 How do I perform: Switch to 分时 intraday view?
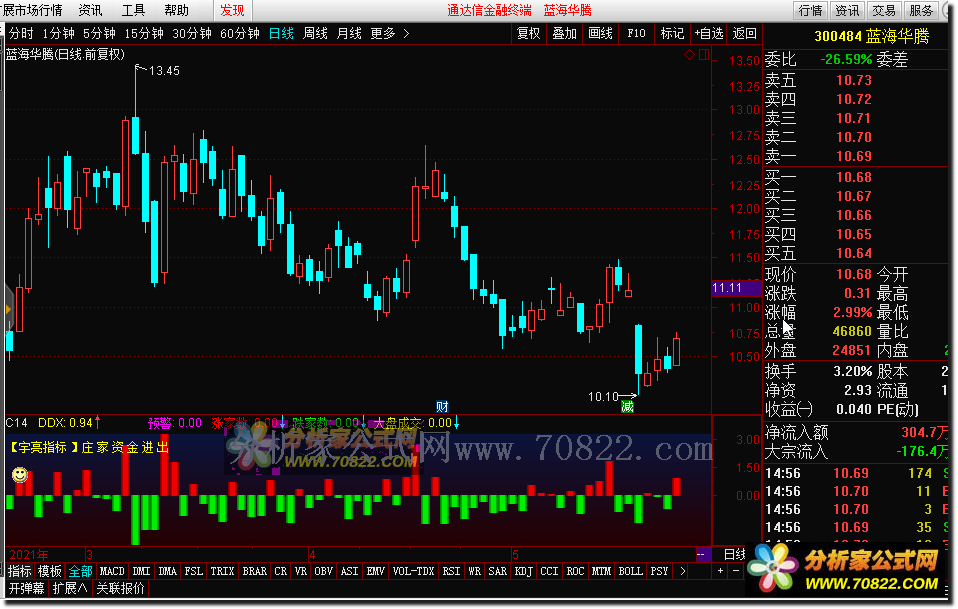21,34
